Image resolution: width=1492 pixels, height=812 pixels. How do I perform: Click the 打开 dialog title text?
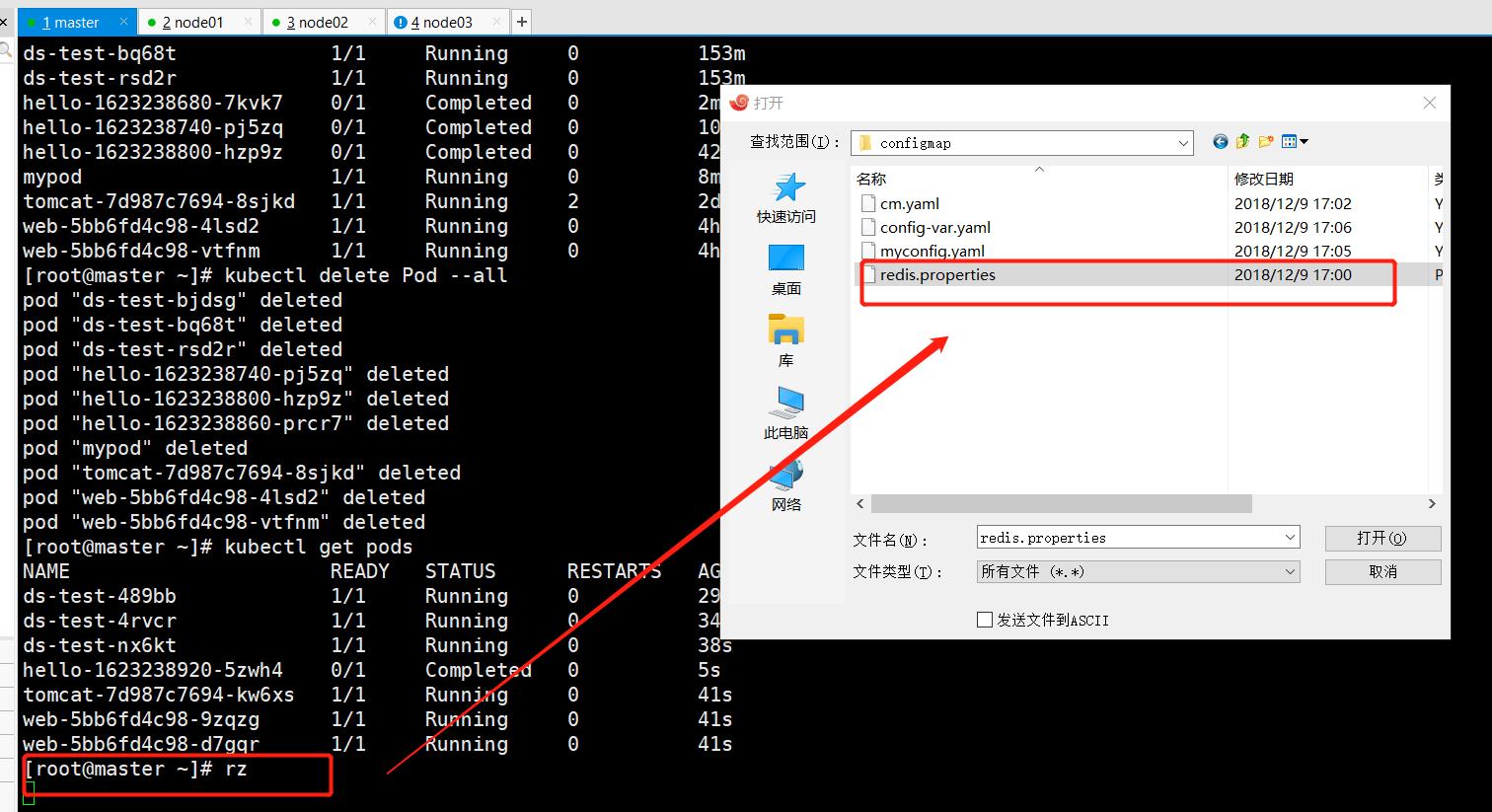[x=768, y=103]
